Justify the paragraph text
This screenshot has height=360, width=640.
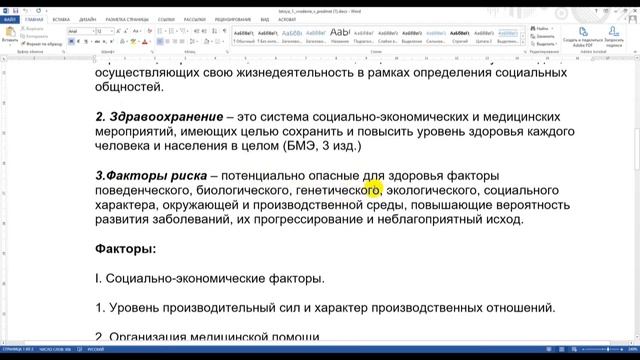point(182,42)
